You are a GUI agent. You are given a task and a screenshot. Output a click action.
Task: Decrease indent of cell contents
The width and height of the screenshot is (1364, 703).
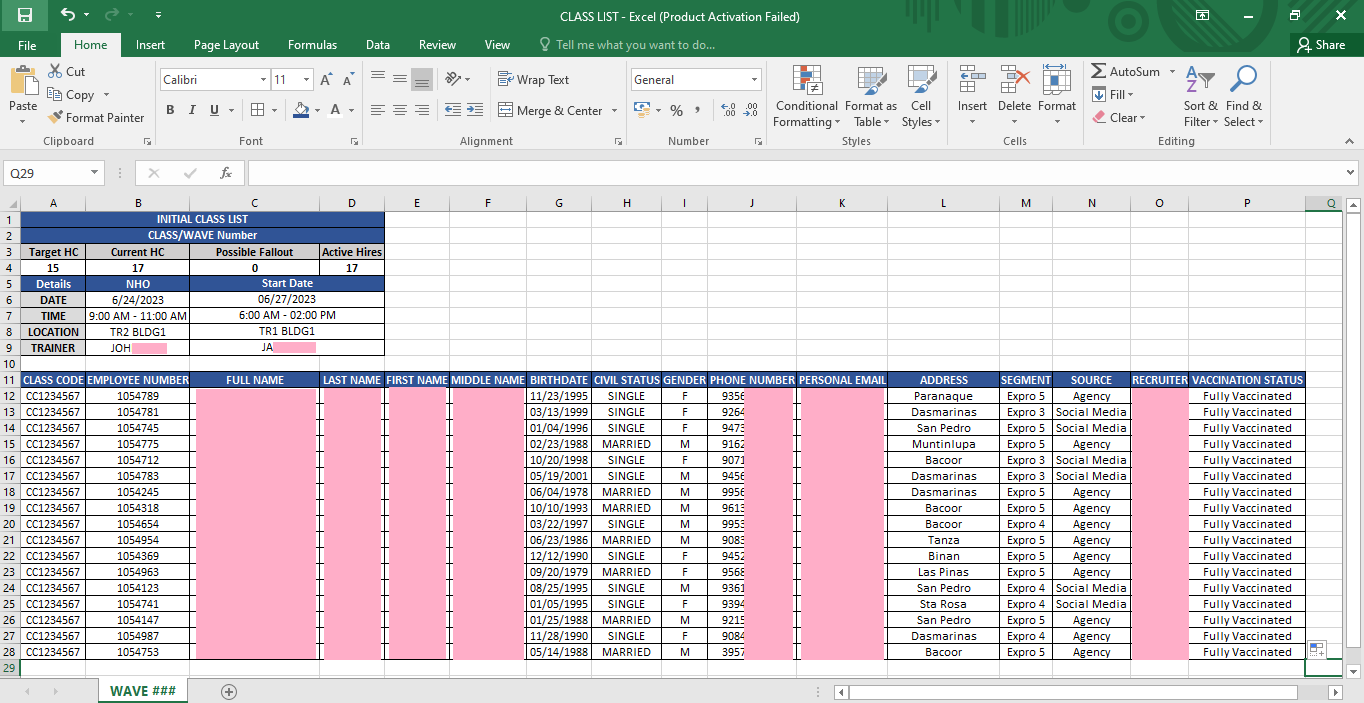pos(452,110)
